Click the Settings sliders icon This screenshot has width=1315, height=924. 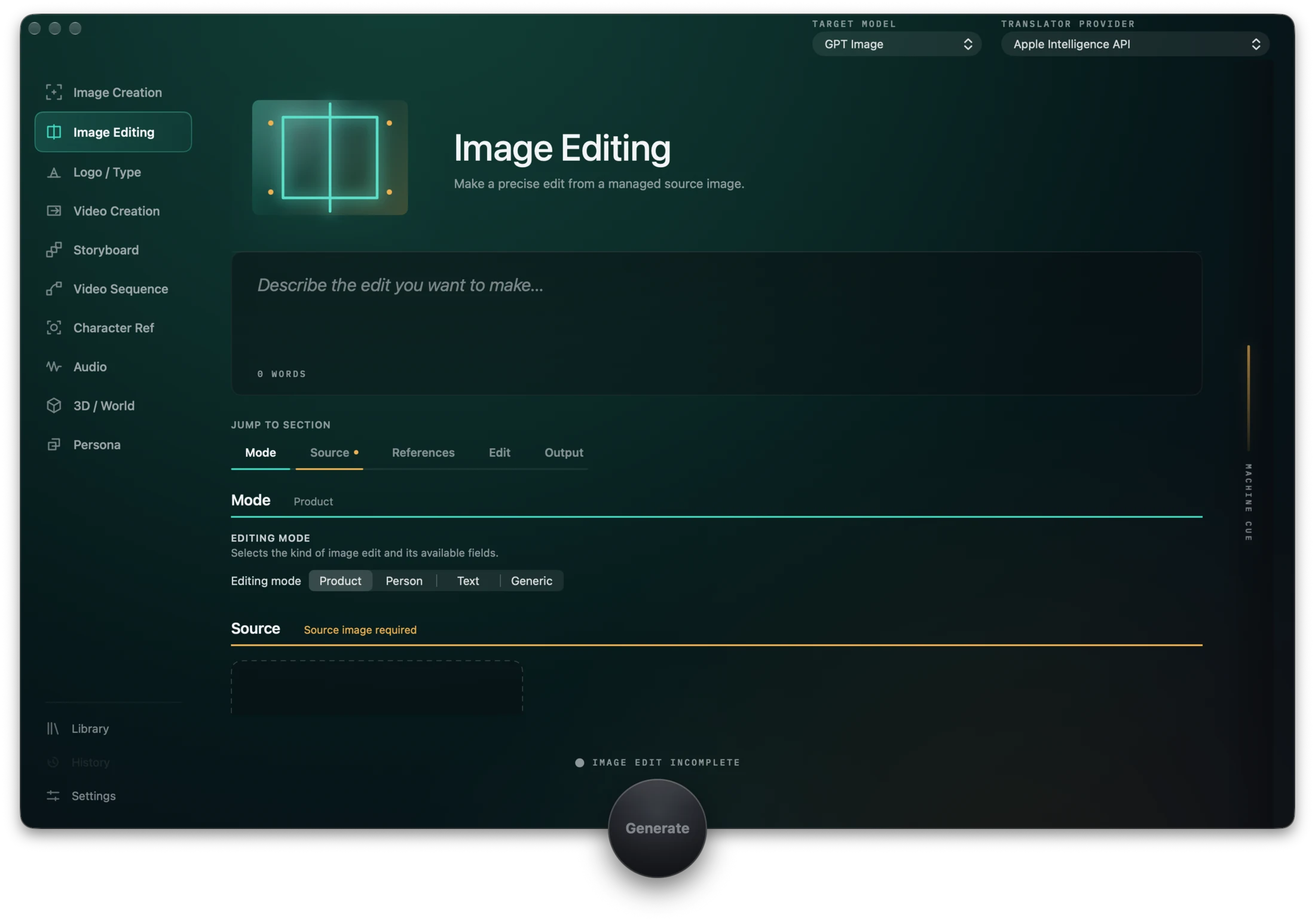[x=53, y=796]
